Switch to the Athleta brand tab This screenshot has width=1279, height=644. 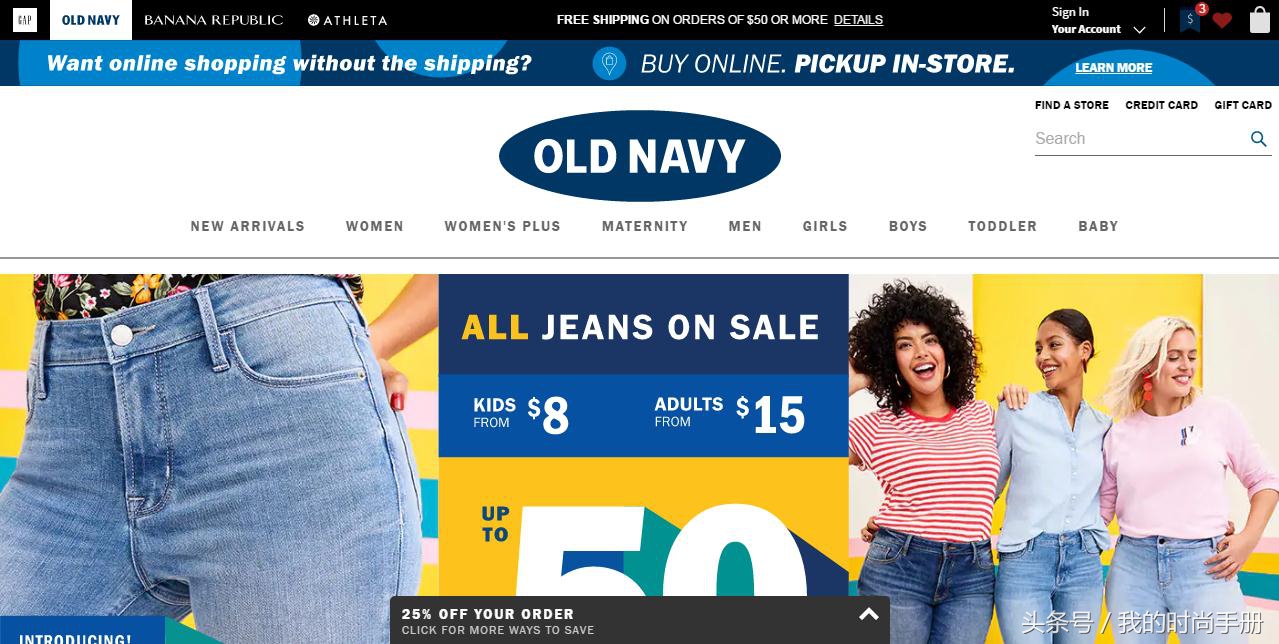pyautogui.click(x=348, y=20)
